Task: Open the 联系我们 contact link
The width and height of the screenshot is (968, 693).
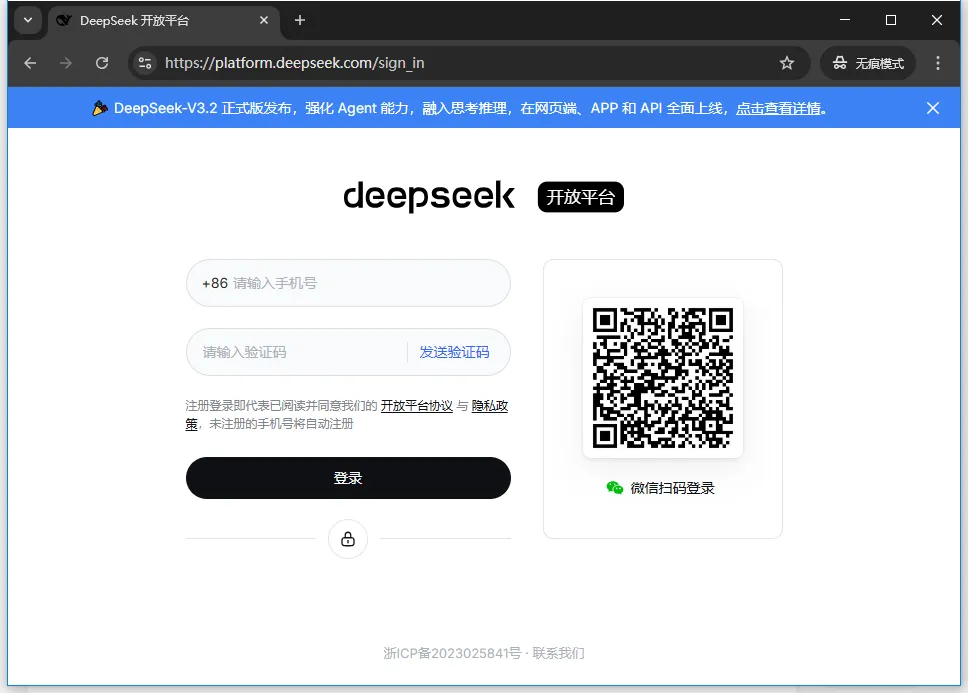Action: (558, 653)
